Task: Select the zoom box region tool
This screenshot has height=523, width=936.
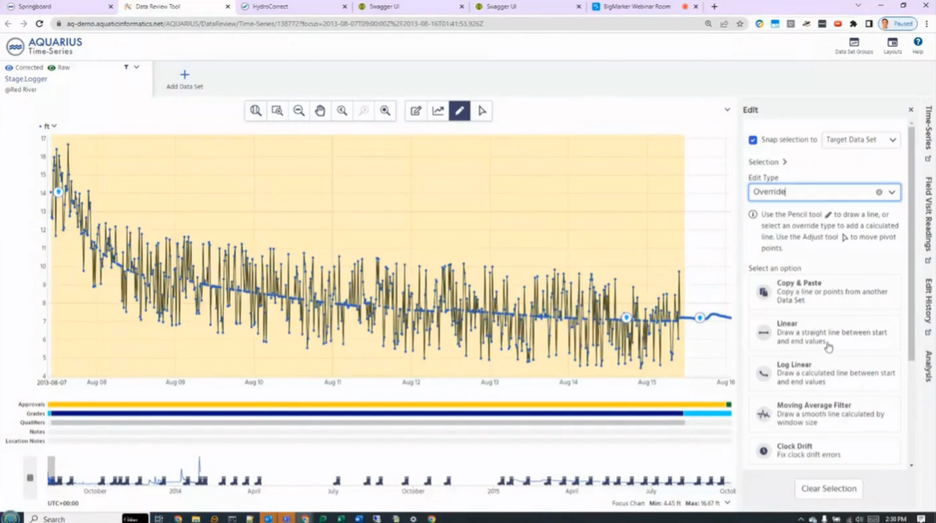Action: 277,110
